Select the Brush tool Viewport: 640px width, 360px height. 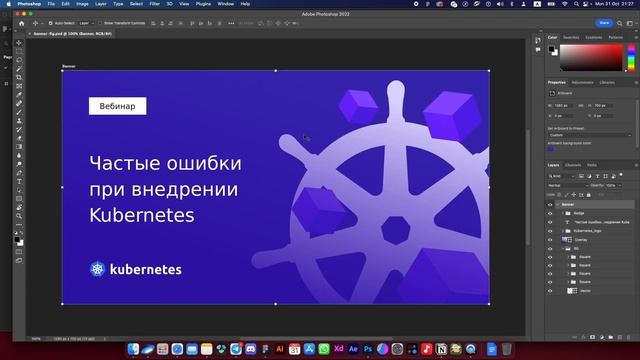point(19,112)
